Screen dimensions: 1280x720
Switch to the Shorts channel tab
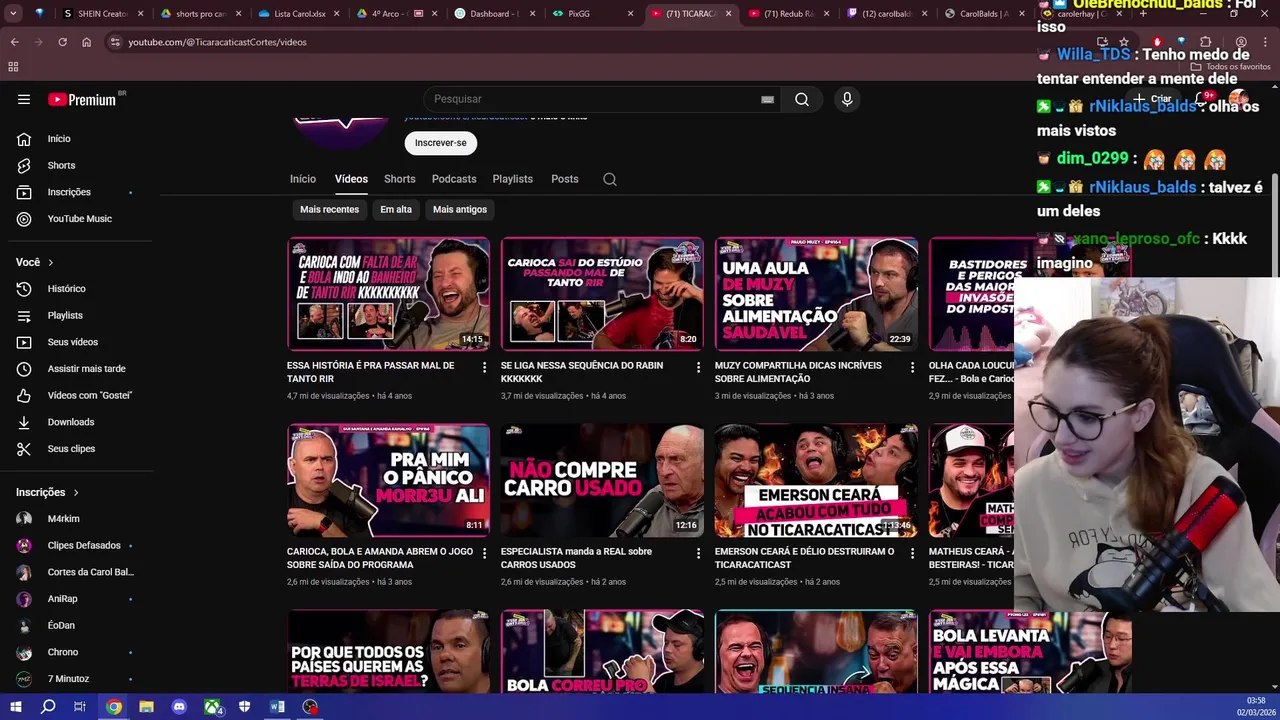click(x=400, y=179)
